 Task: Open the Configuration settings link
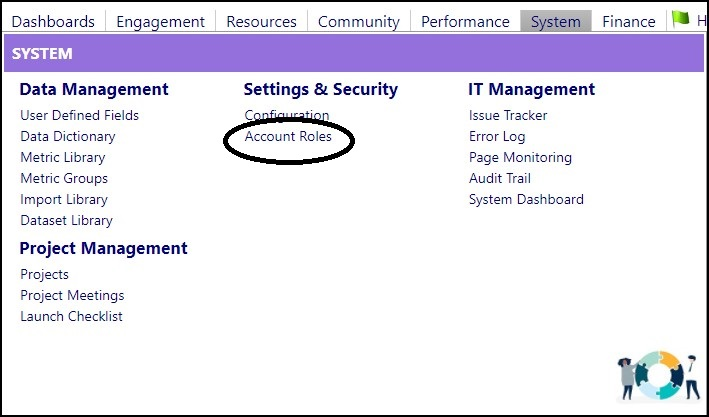pos(287,115)
